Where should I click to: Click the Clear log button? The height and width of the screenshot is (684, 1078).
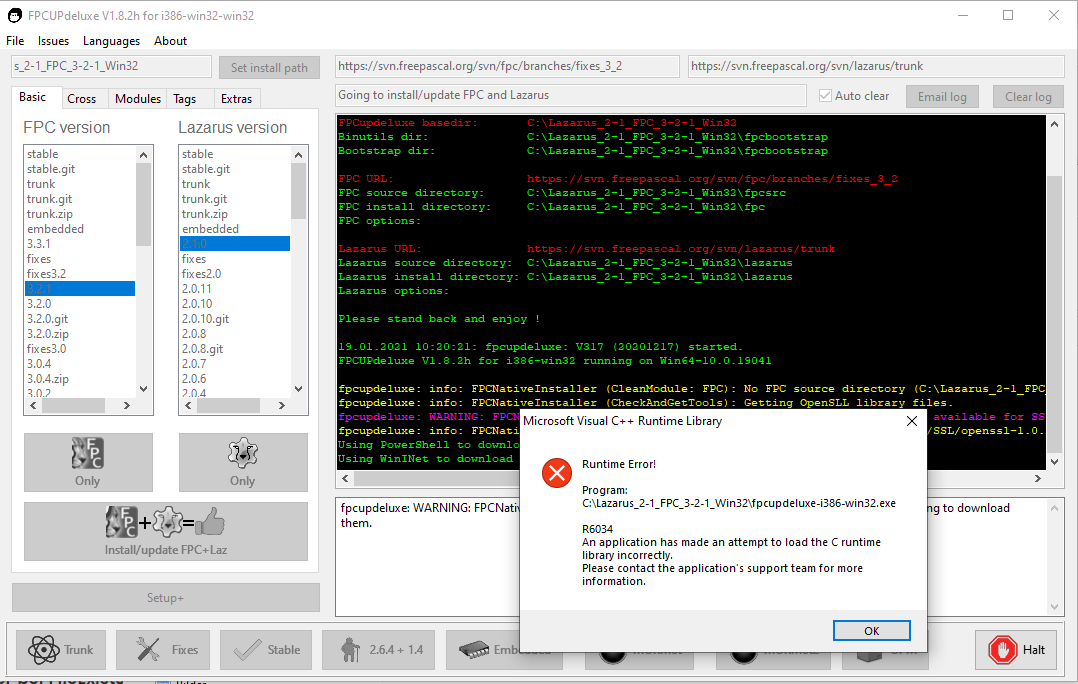1028,97
